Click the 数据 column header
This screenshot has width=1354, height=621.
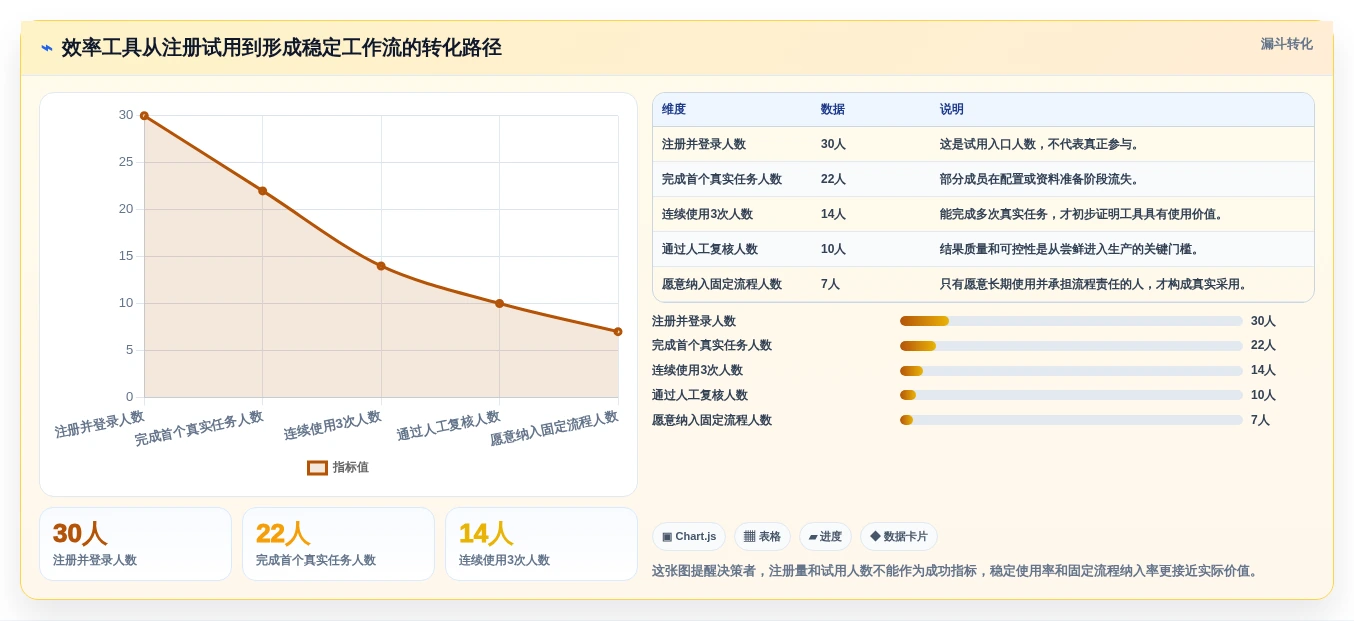(x=833, y=109)
